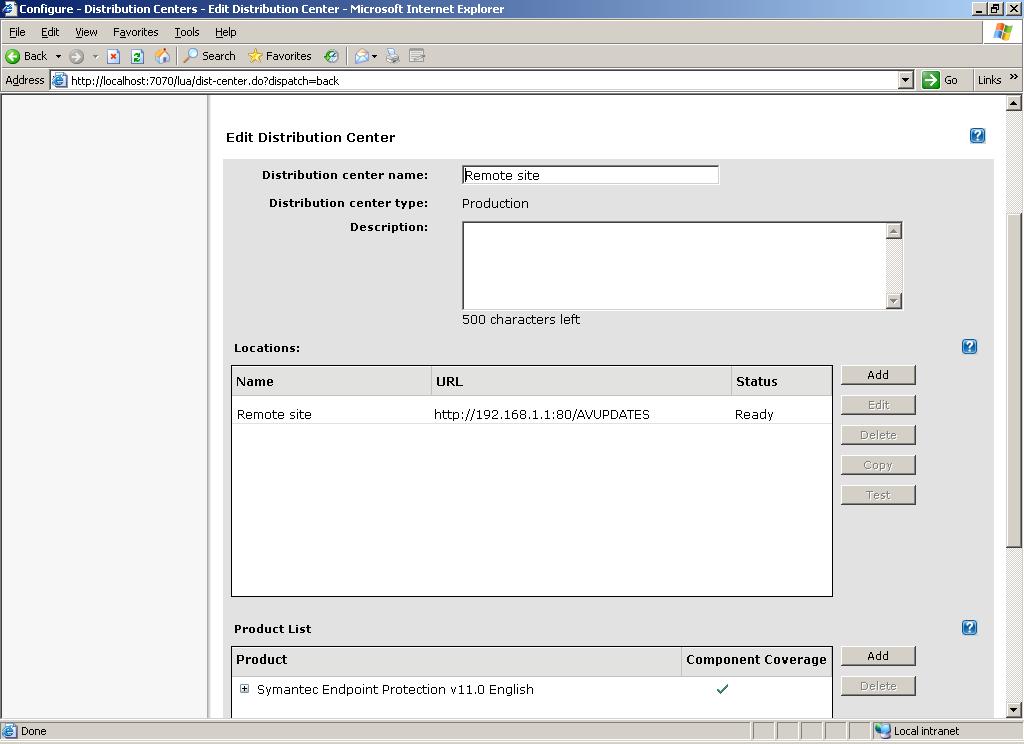Expand Symantec Endpoint Protection v11.0 tree node

point(244,689)
